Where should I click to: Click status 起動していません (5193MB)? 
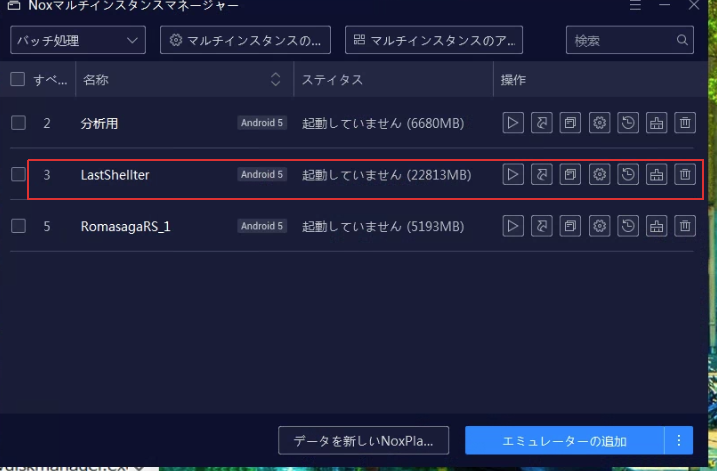383,226
